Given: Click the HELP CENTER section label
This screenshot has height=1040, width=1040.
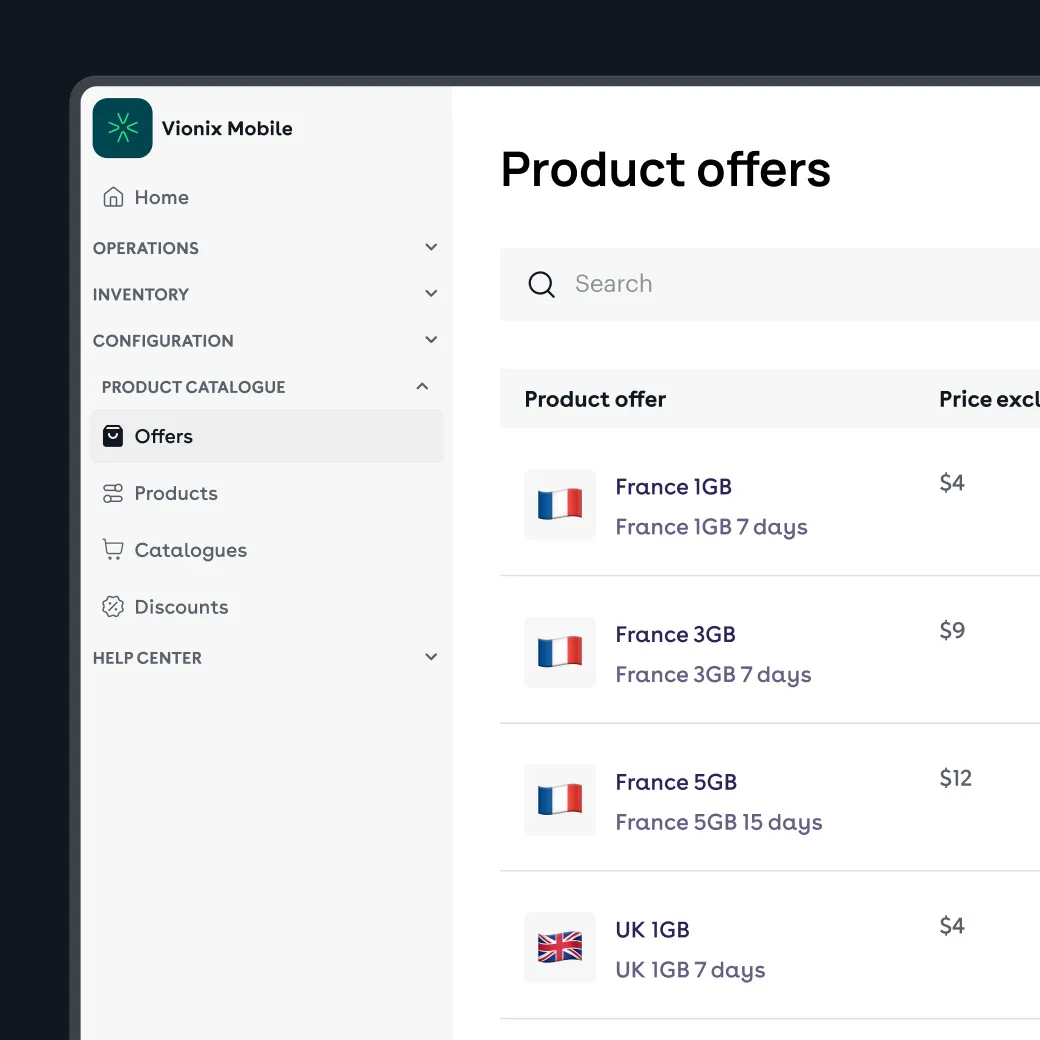Looking at the screenshot, I should click(147, 658).
